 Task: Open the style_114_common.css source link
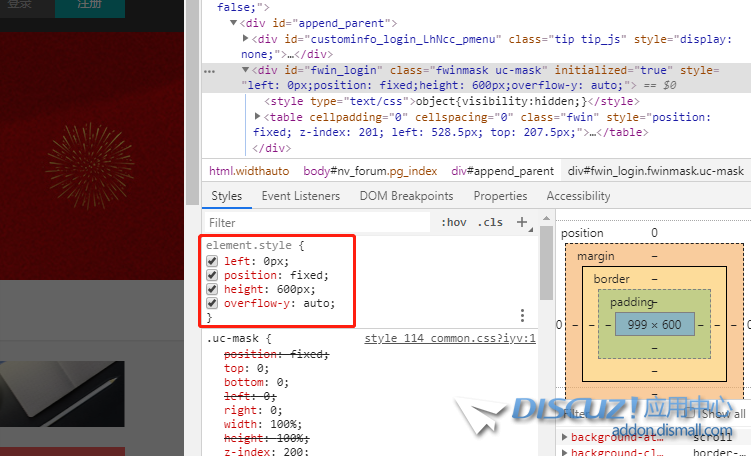tap(449, 339)
